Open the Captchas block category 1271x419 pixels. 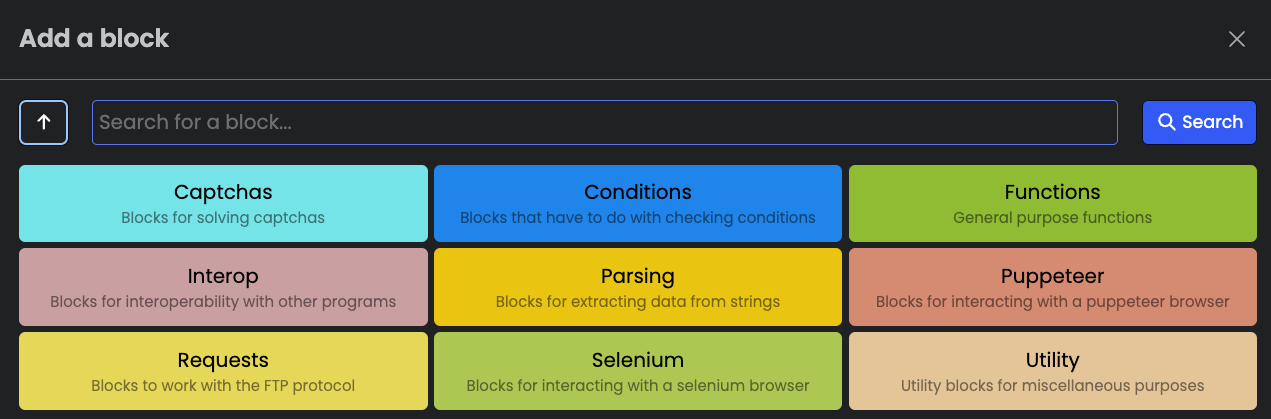223,203
